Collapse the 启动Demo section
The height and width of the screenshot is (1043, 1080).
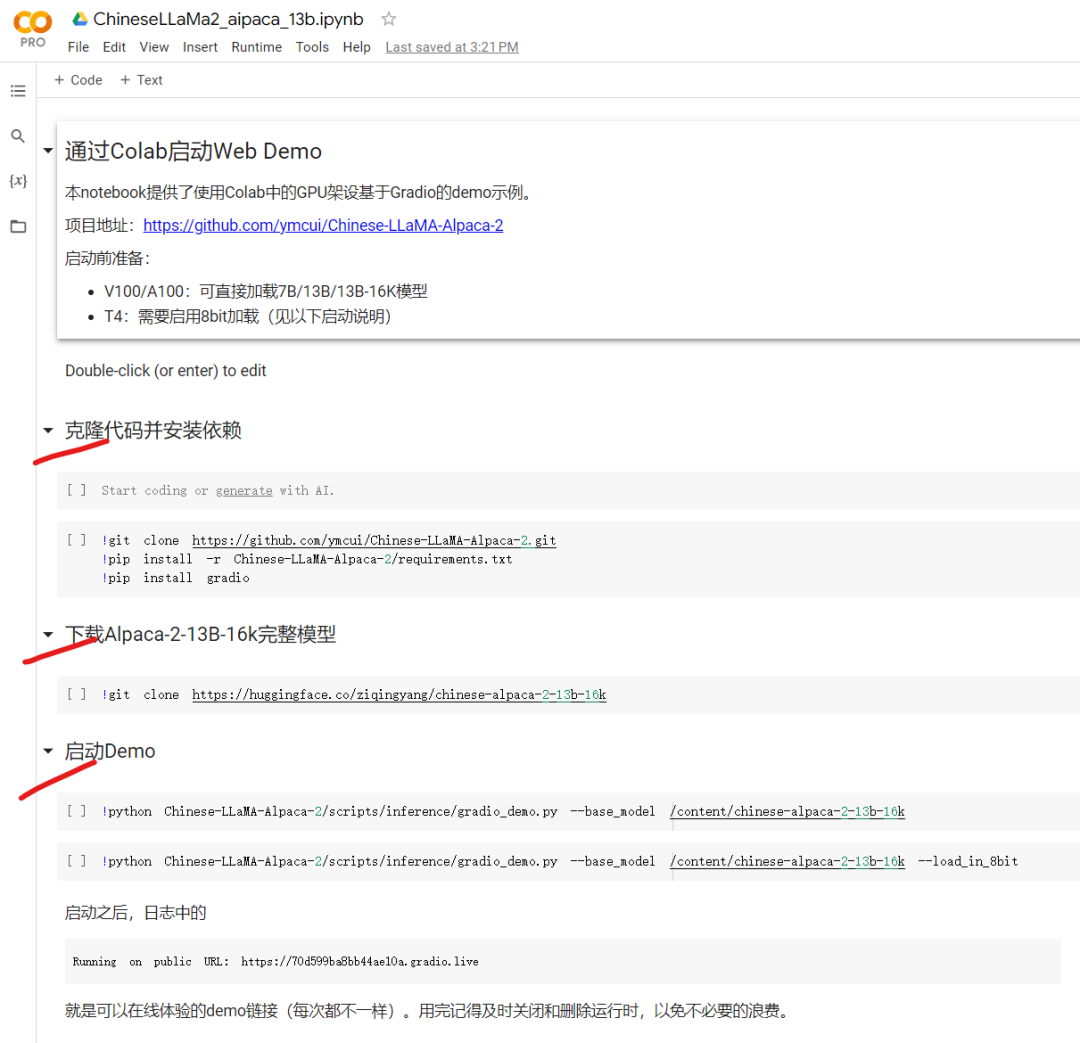[48, 751]
